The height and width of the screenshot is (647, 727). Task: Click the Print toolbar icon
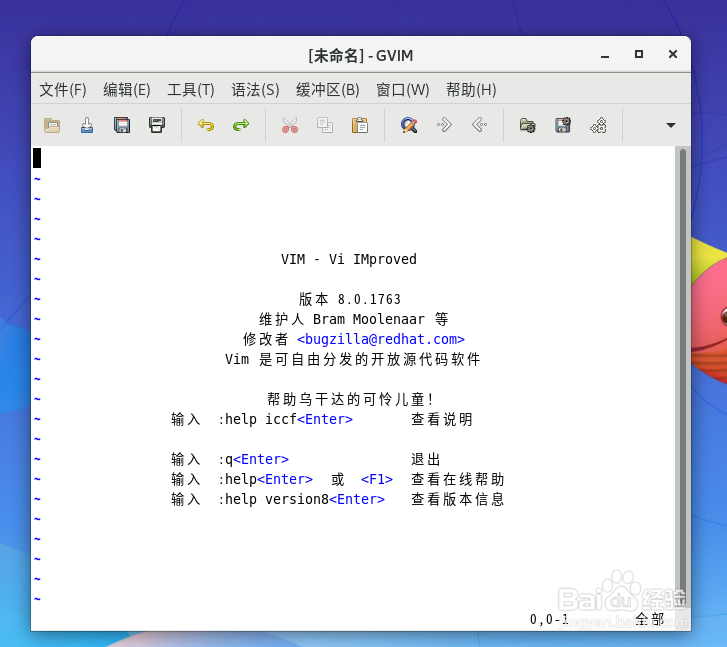(157, 125)
